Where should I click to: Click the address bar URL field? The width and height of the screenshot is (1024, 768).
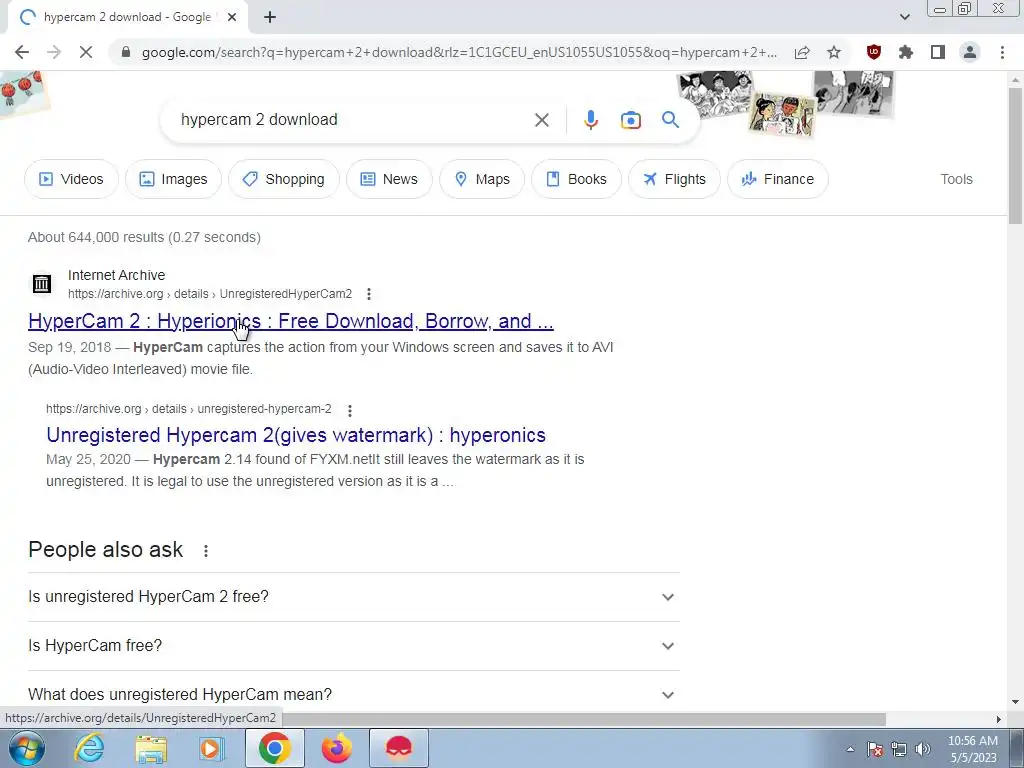click(459, 52)
